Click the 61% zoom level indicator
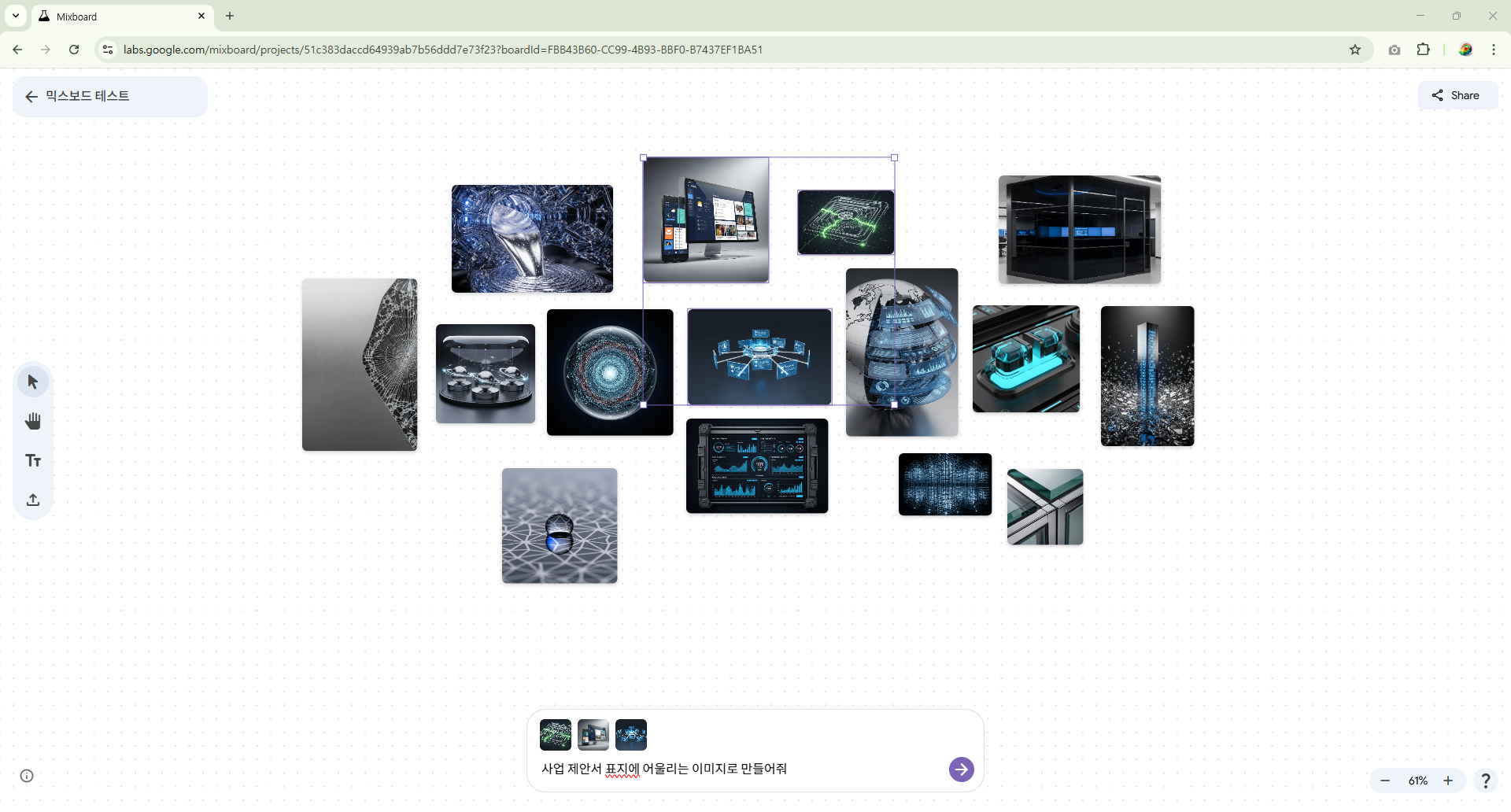 tap(1417, 781)
